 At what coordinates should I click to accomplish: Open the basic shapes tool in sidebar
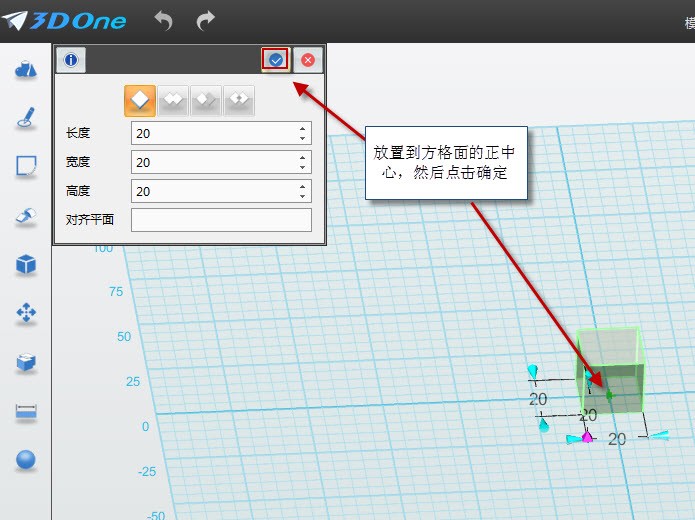click(26, 69)
